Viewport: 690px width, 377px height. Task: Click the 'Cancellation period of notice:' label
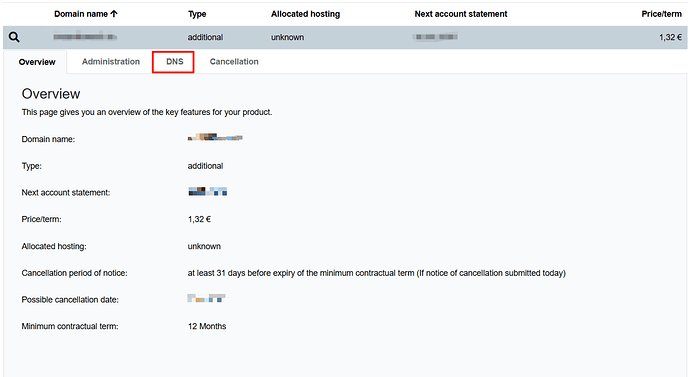(x=74, y=273)
